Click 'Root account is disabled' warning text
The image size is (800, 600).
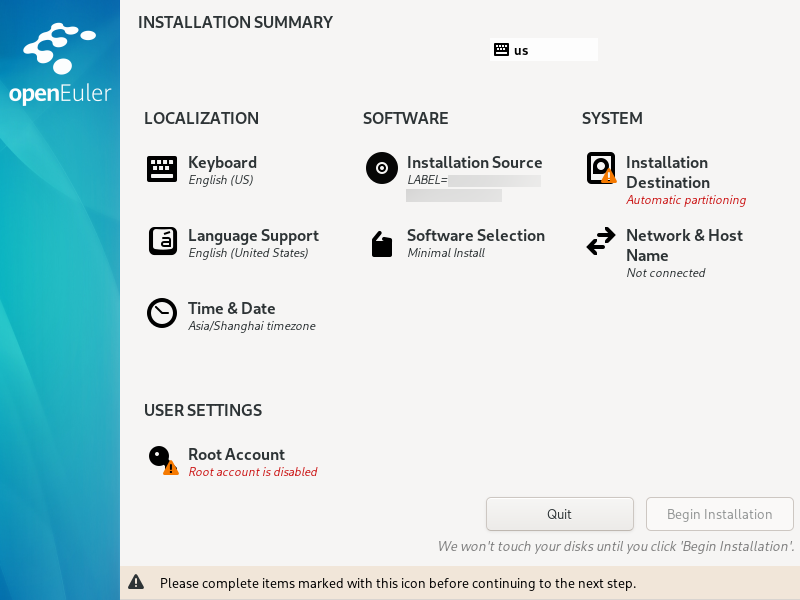click(x=253, y=472)
